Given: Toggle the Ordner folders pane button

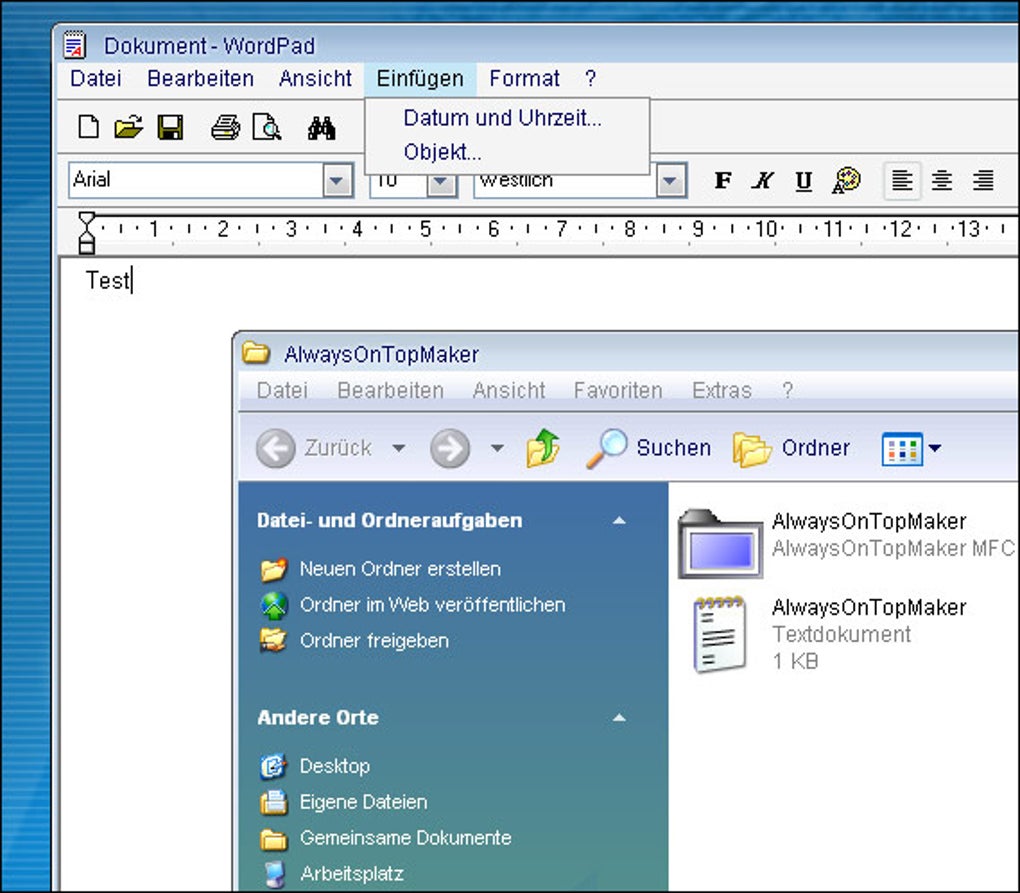Looking at the screenshot, I should coord(791,448).
